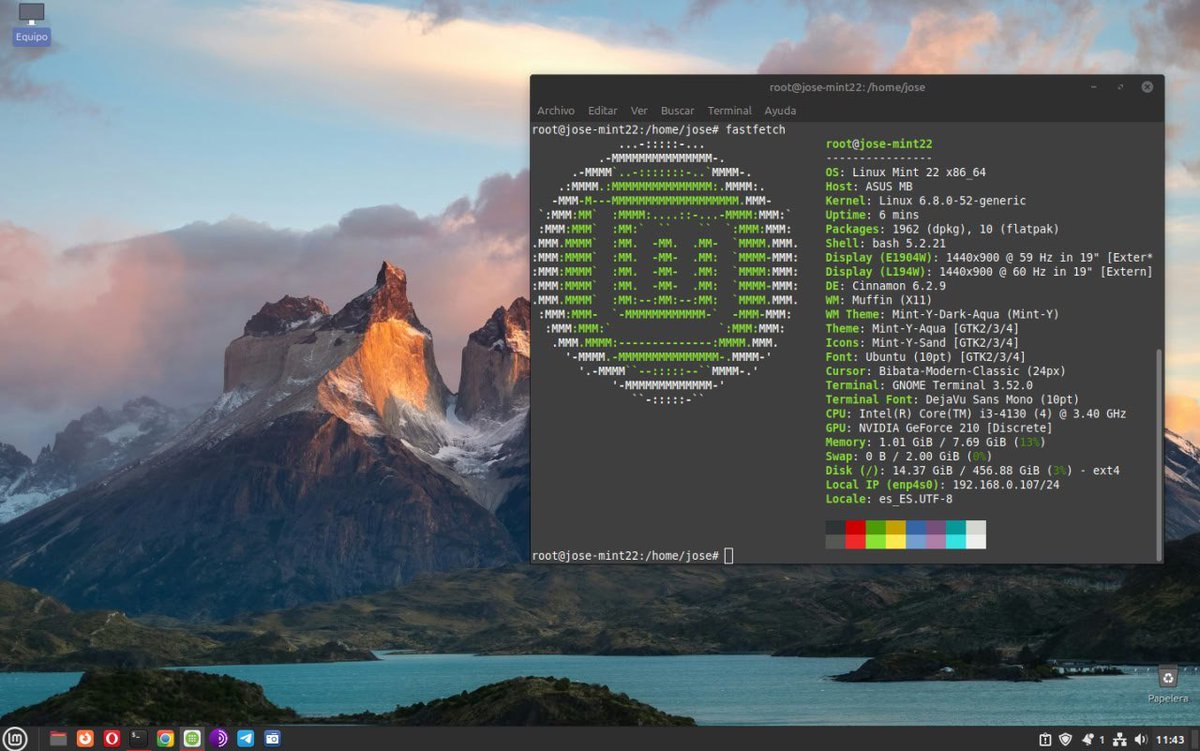Click the bright yellow swatch in fastfetch palette
Screen dimensions: 1200x751
[x=896, y=541]
